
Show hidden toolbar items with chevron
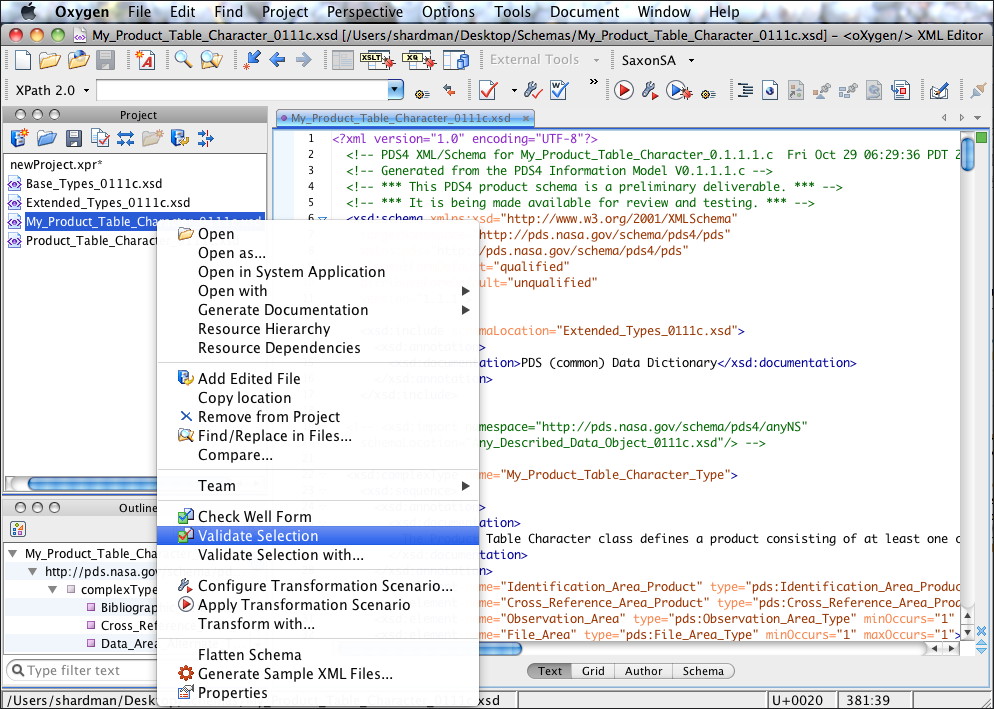tap(593, 82)
